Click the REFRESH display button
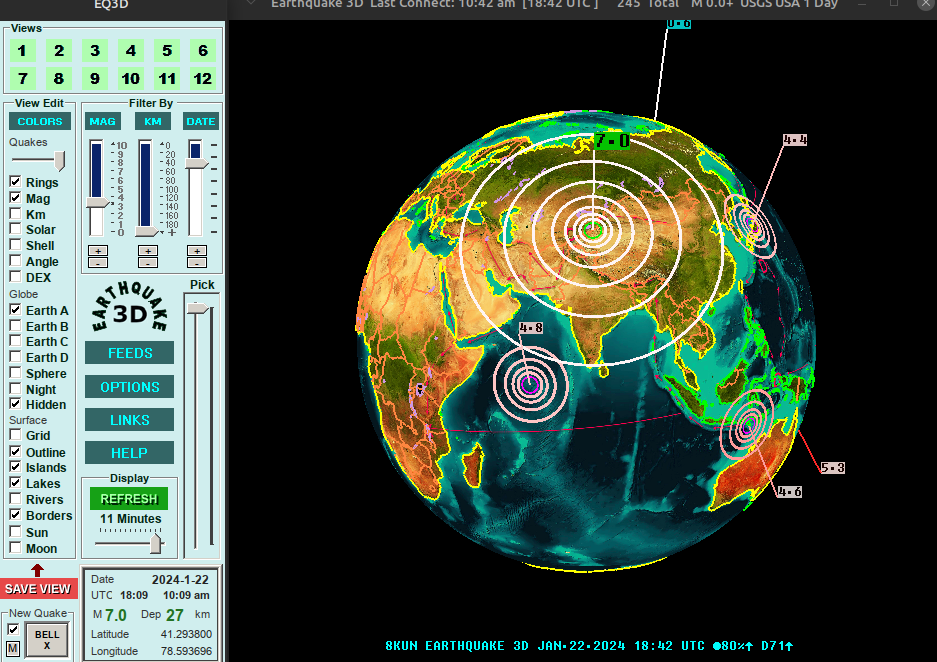This screenshot has height=662, width=937. 129,499
